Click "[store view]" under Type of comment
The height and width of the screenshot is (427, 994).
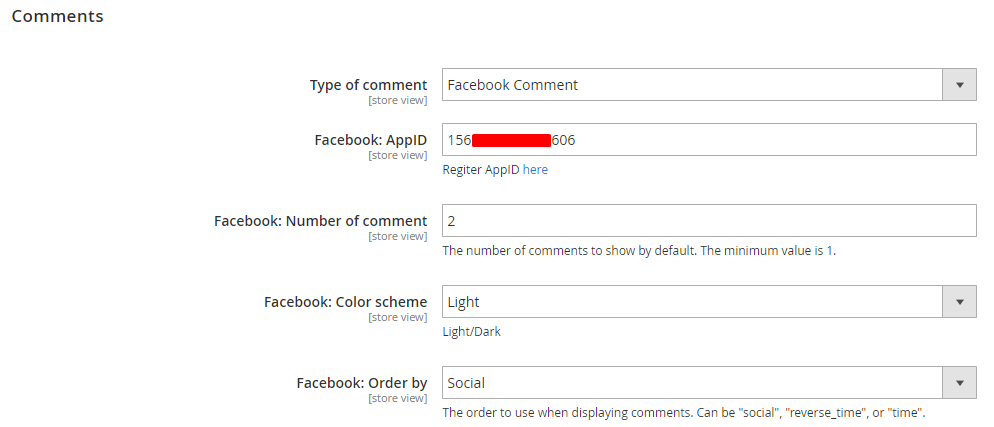click(x=397, y=100)
